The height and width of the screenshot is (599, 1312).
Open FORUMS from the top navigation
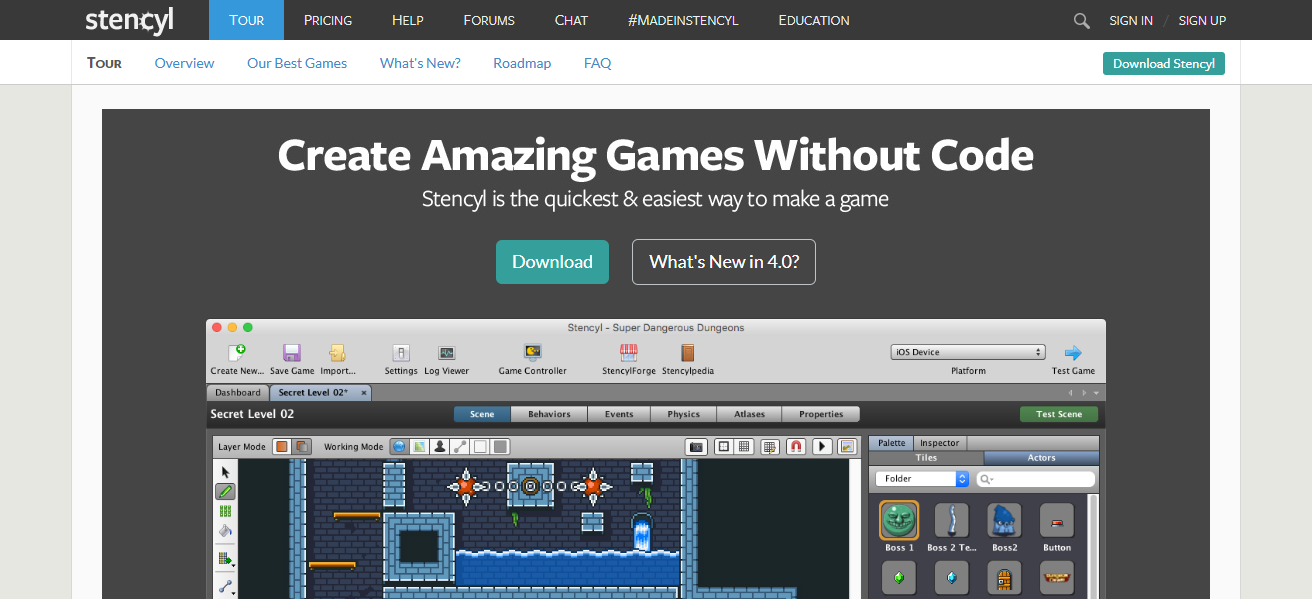pyautogui.click(x=489, y=20)
